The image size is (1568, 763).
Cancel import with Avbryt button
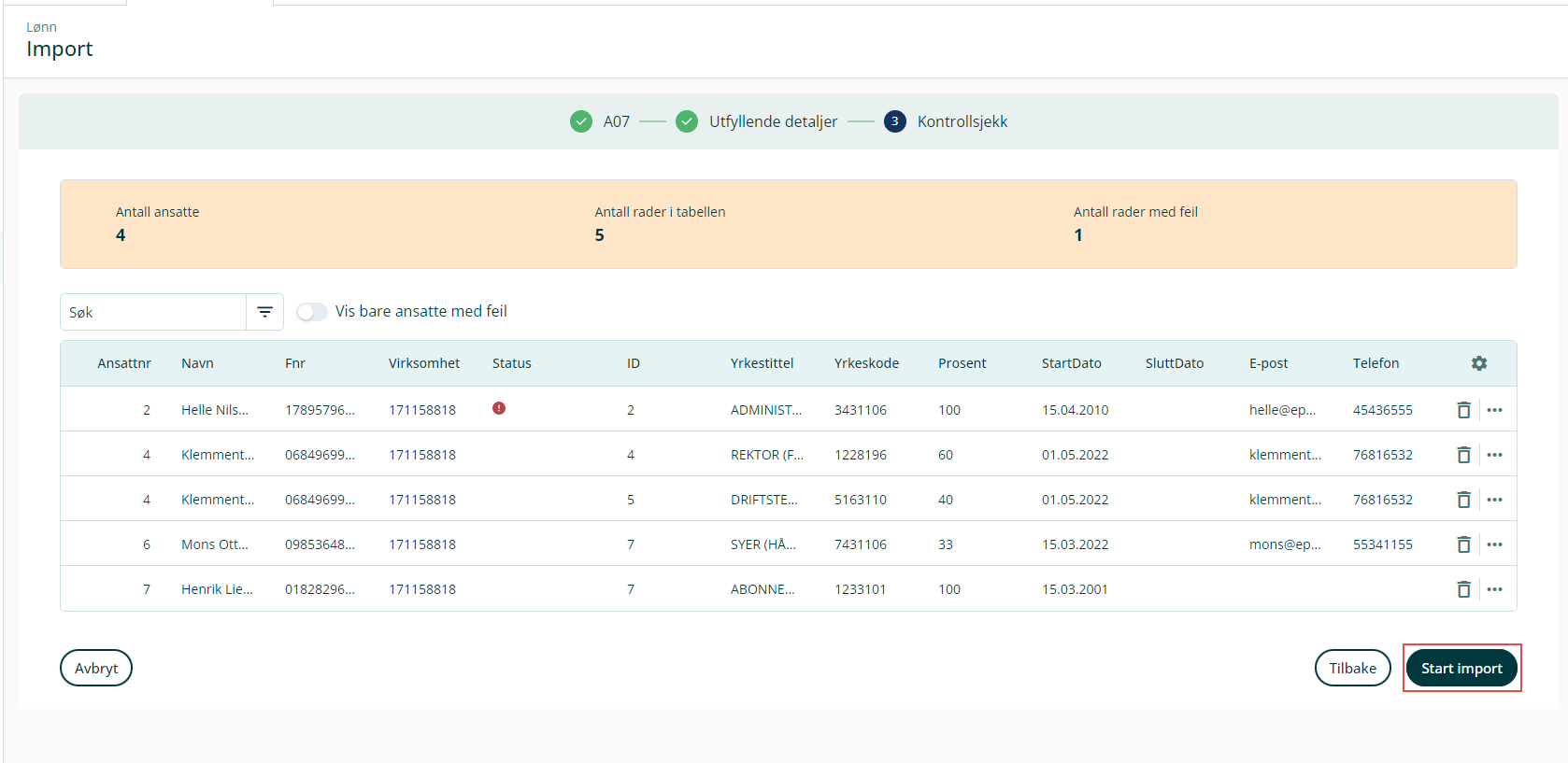click(x=96, y=668)
